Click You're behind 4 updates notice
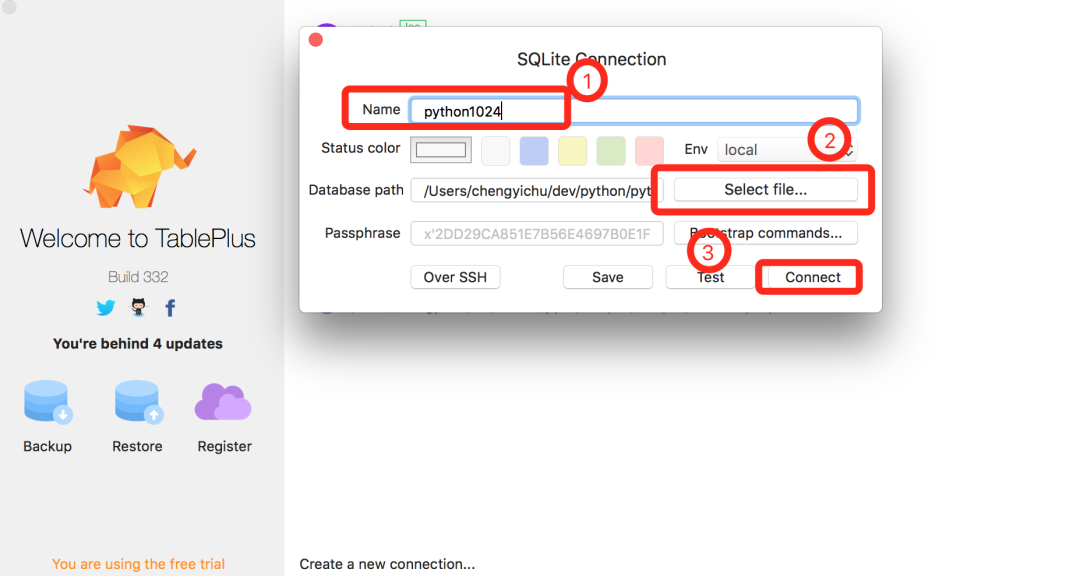The width and height of the screenshot is (1080, 576). [x=138, y=343]
